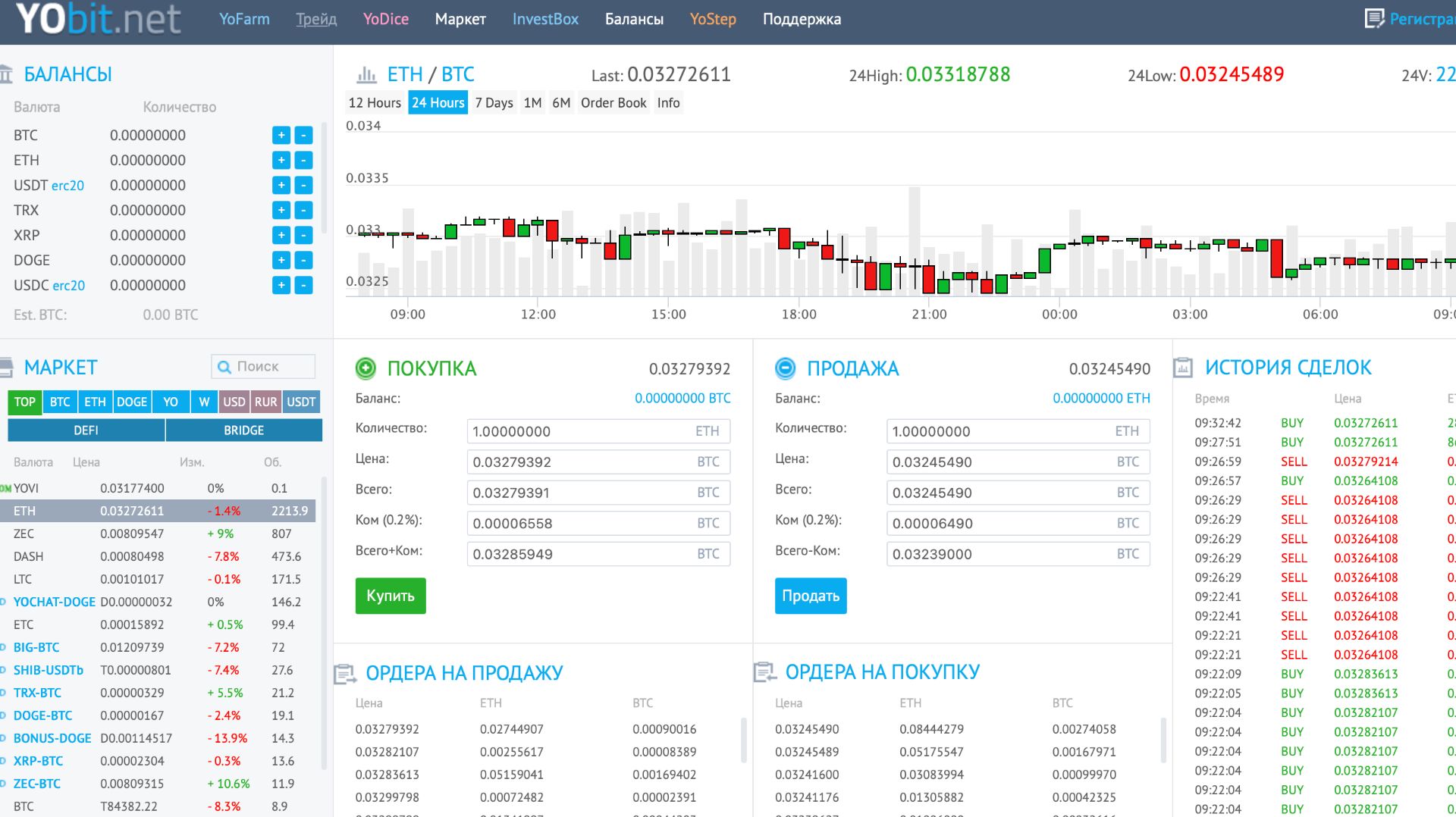Open the Трейд menu item
Viewport: 1456px width, 817px height.
pyautogui.click(x=316, y=19)
